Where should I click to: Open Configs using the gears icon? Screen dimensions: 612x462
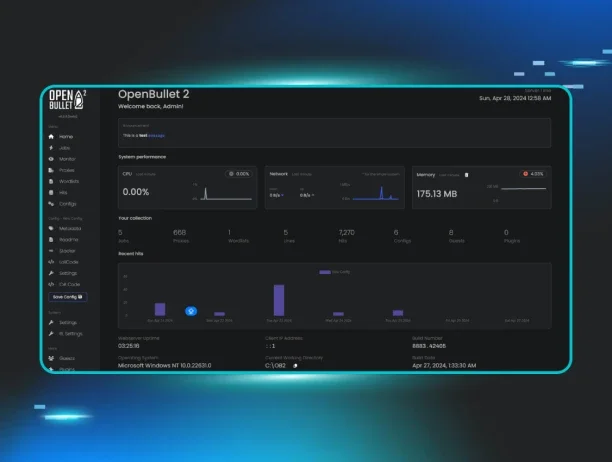click(51, 204)
